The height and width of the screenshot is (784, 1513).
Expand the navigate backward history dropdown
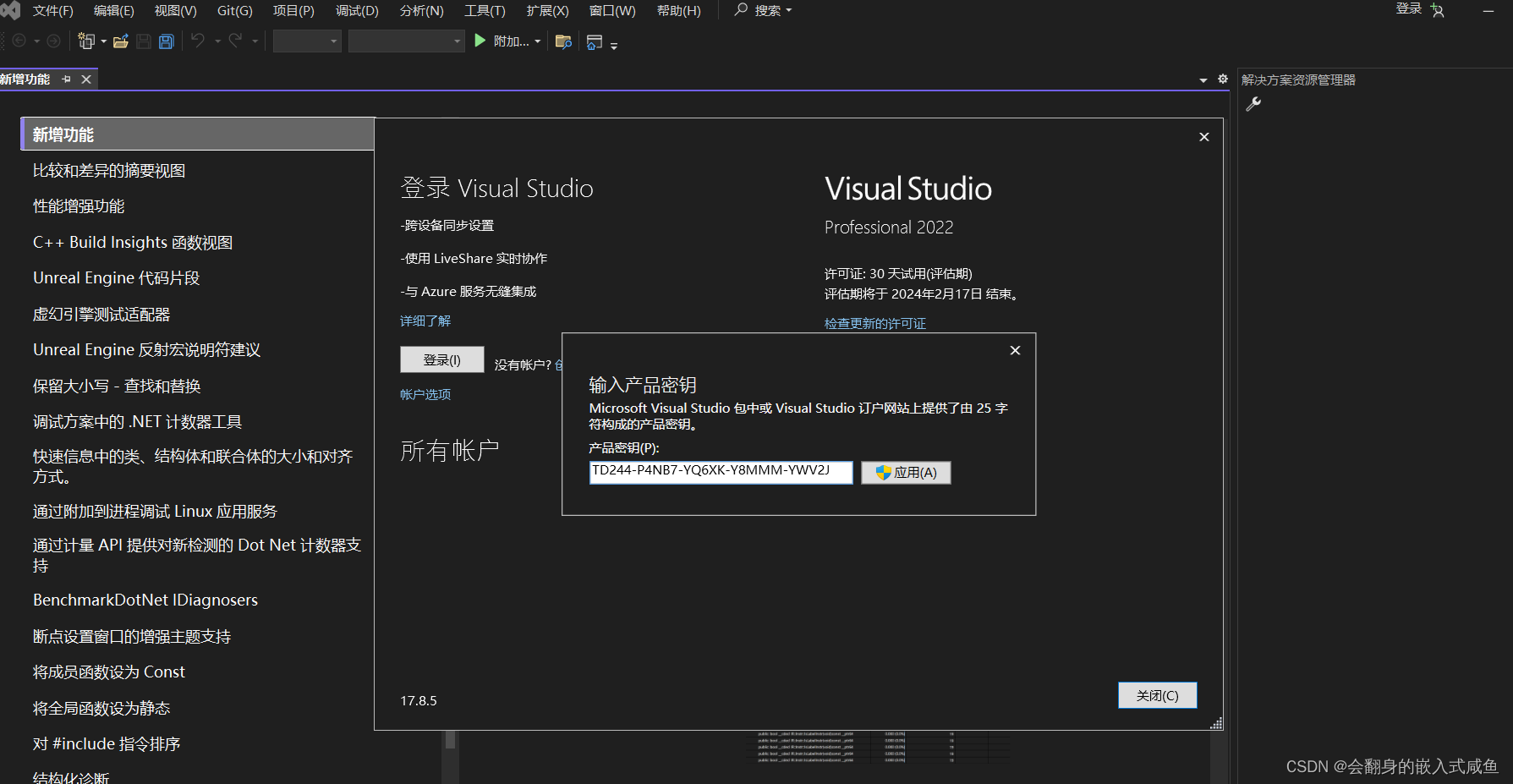[36, 41]
